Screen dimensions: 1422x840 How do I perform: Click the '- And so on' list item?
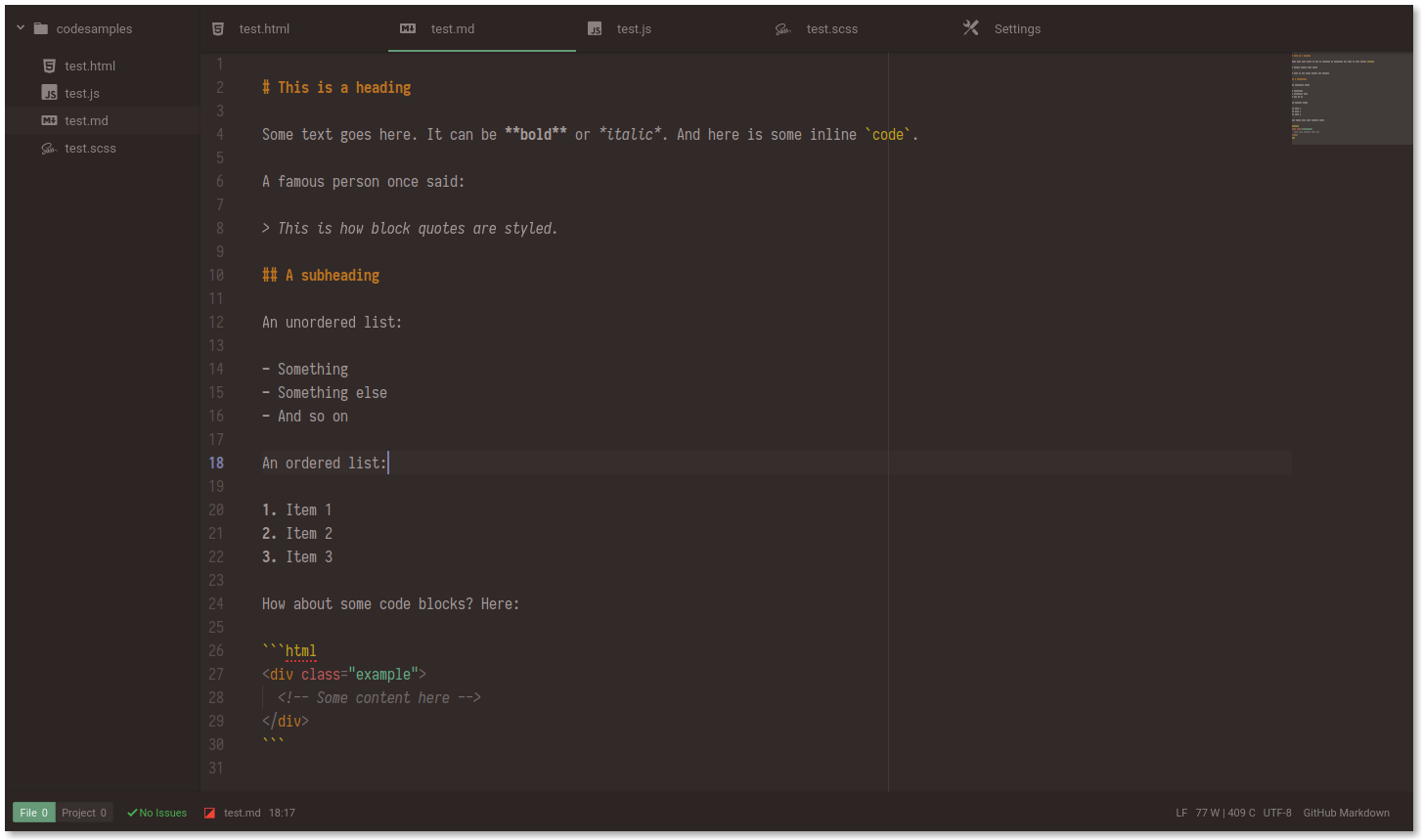click(305, 416)
